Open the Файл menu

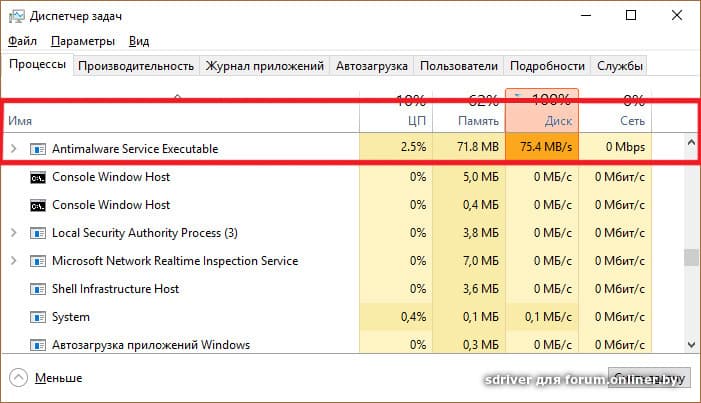[22, 41]
